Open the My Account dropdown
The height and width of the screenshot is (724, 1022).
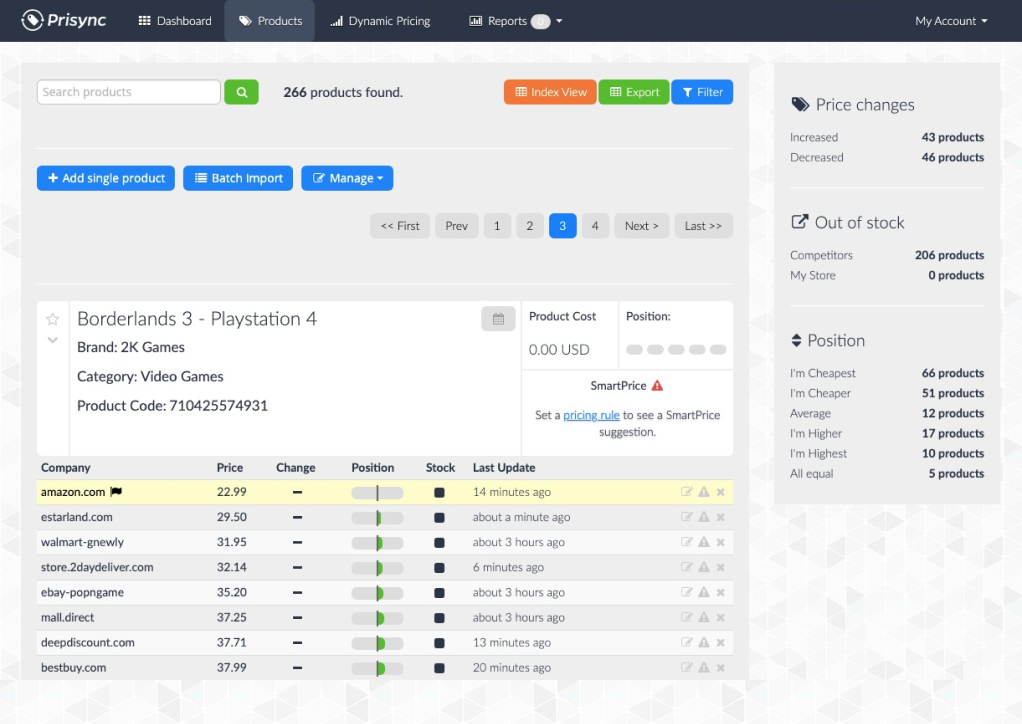948,20
